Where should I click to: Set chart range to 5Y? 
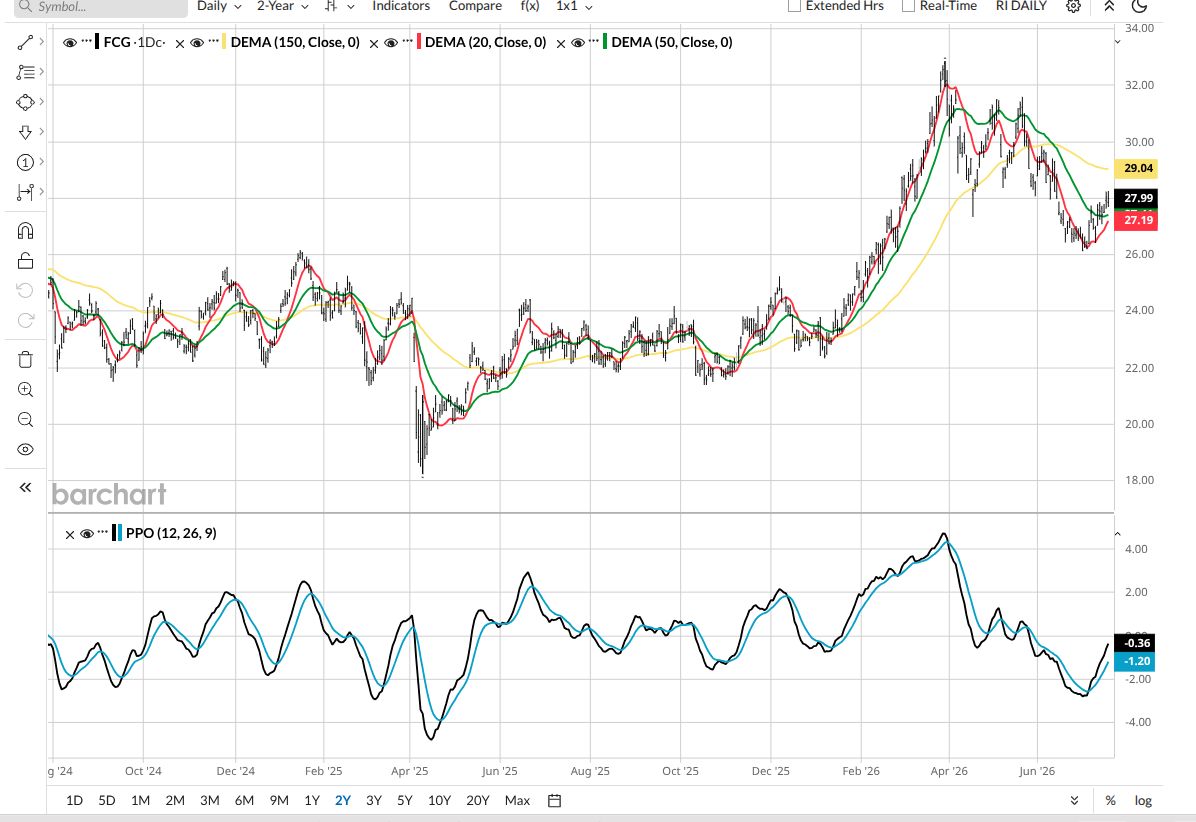point(404,801)
